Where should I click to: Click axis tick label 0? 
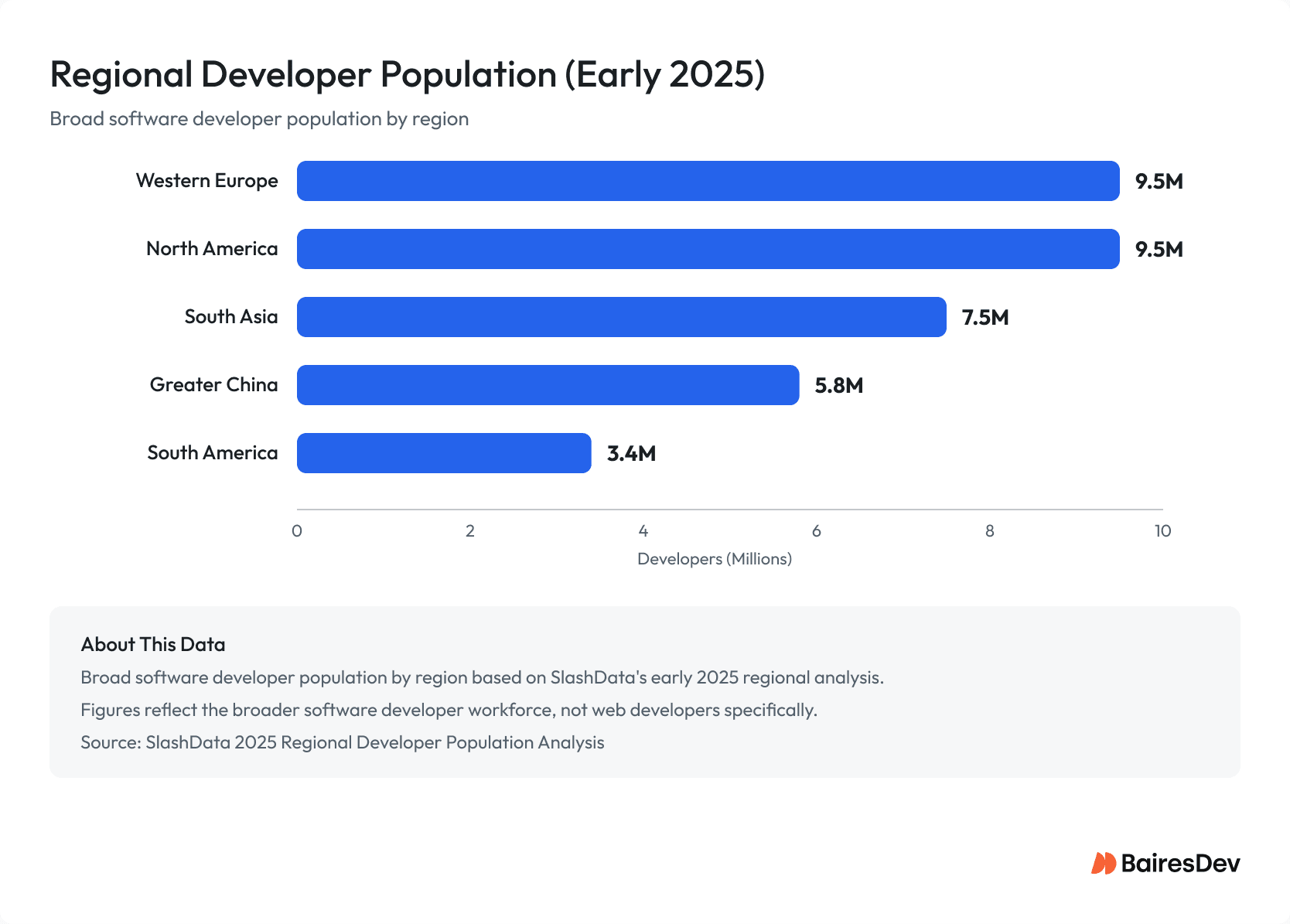[297, 530]
